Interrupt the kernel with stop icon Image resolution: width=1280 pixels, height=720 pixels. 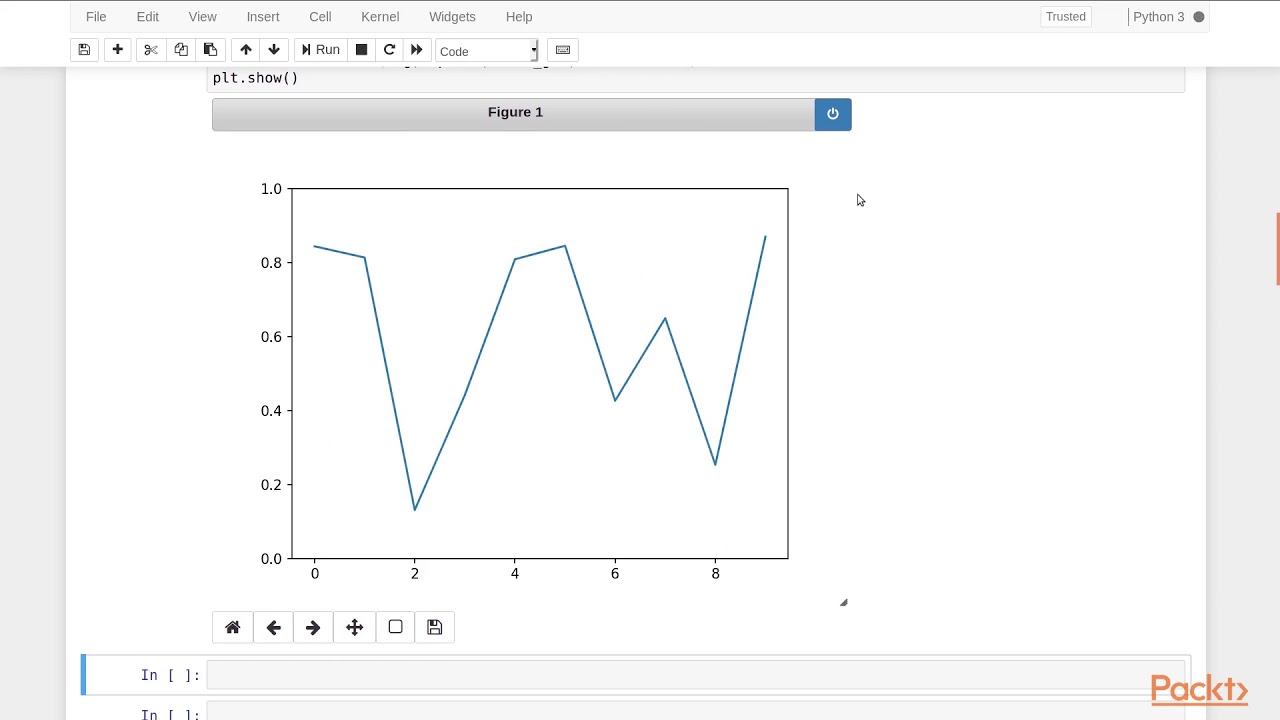point(361,50)
